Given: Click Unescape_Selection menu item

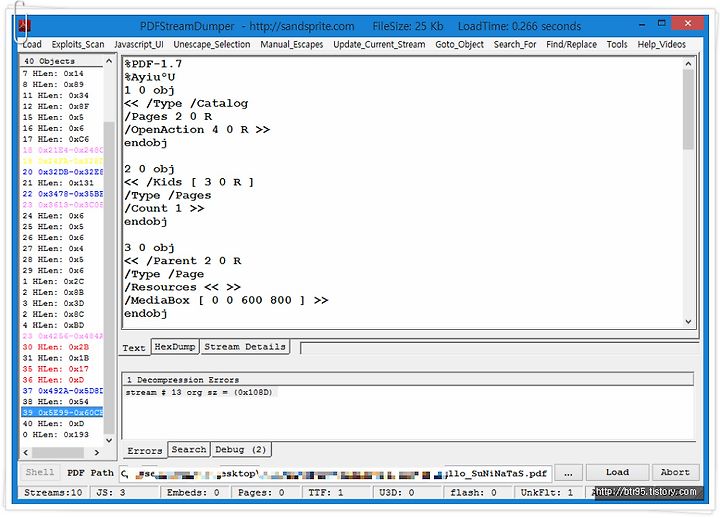Looking at the screenshot, I should 212,45.
